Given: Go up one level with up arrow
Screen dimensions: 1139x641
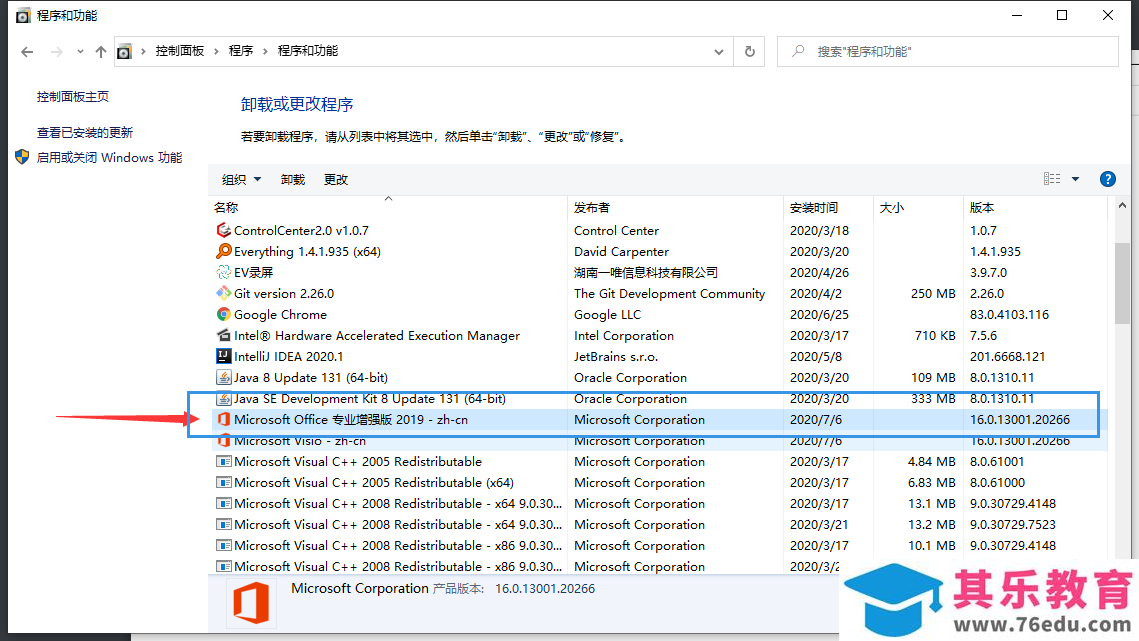Looking at the screenshot, I should coord(101,52).
